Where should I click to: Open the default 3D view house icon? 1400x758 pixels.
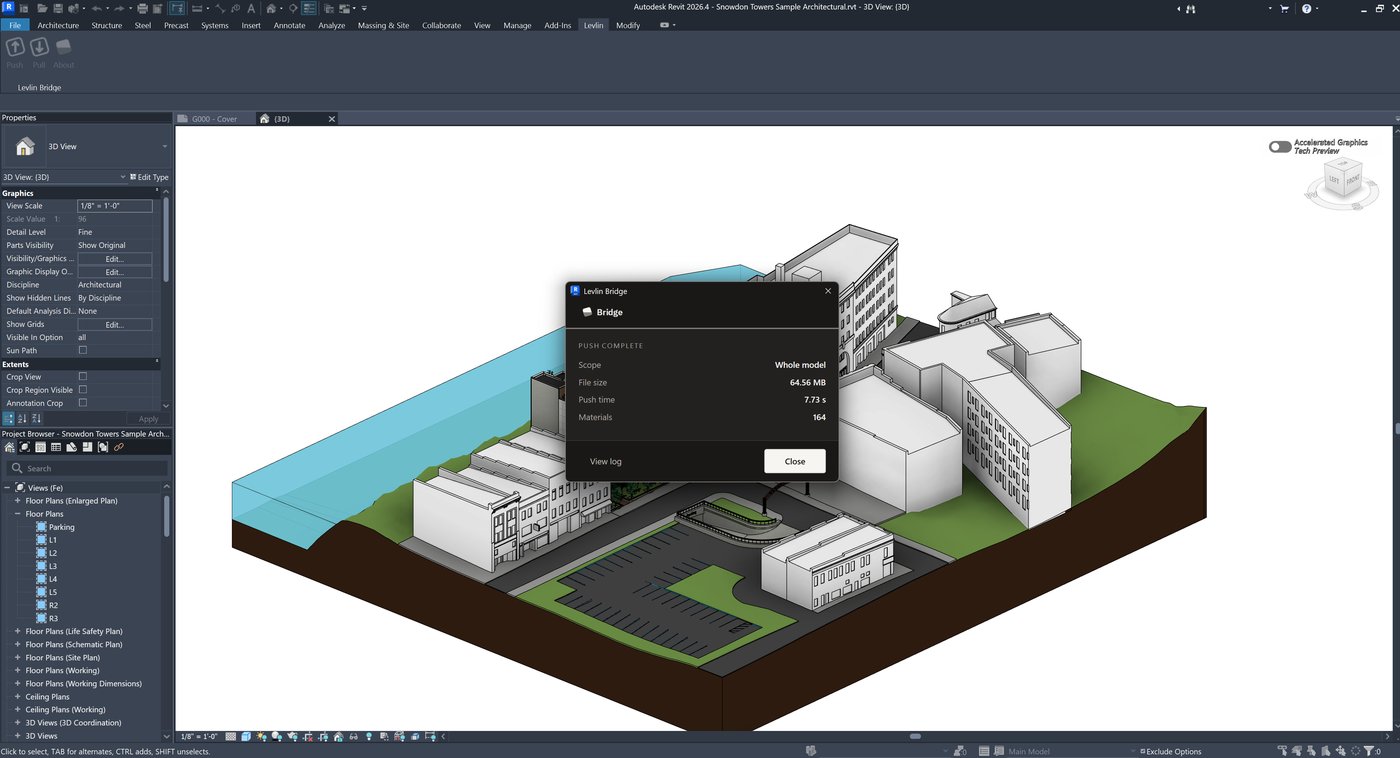click(271, 8)
